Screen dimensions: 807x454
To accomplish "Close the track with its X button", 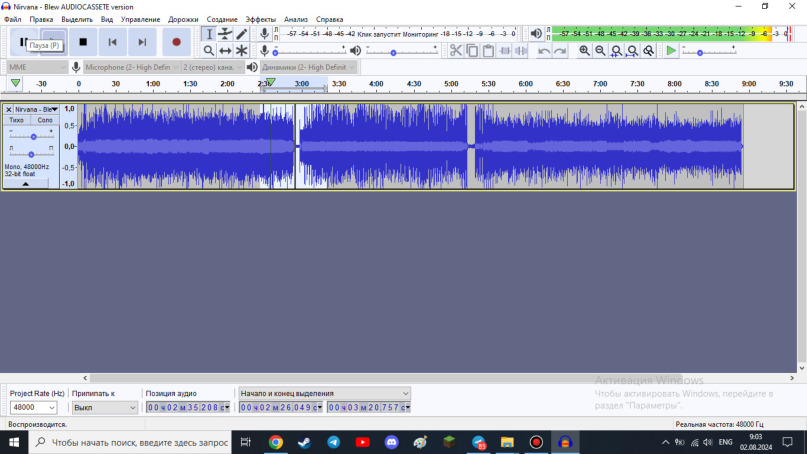I will pyautogui.click(x=9, y=109).
